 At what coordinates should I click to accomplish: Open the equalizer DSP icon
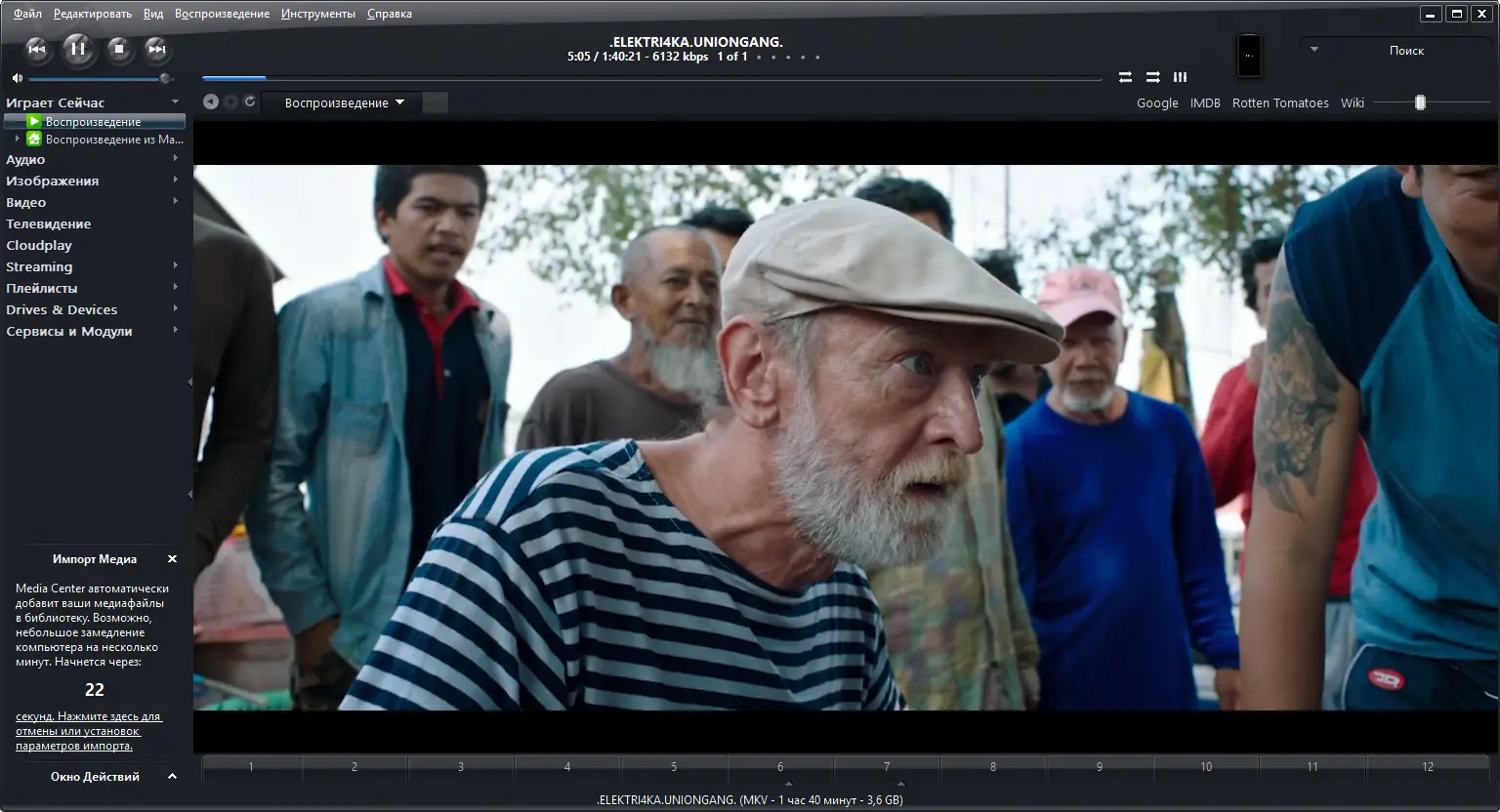point(1180,77)
